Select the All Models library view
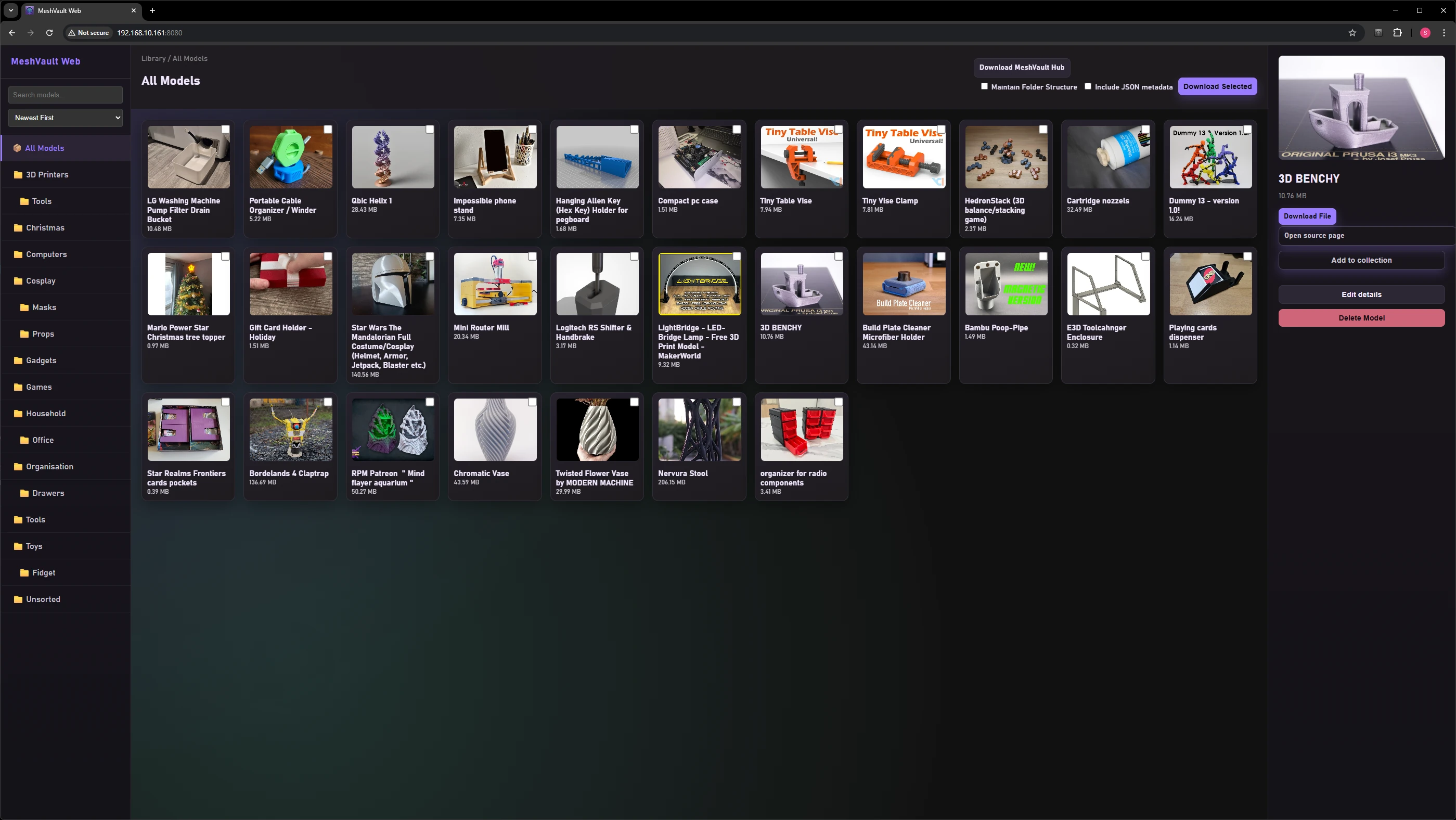The image size is (1456, 820). pyautogui.click(x=44, y=148)
